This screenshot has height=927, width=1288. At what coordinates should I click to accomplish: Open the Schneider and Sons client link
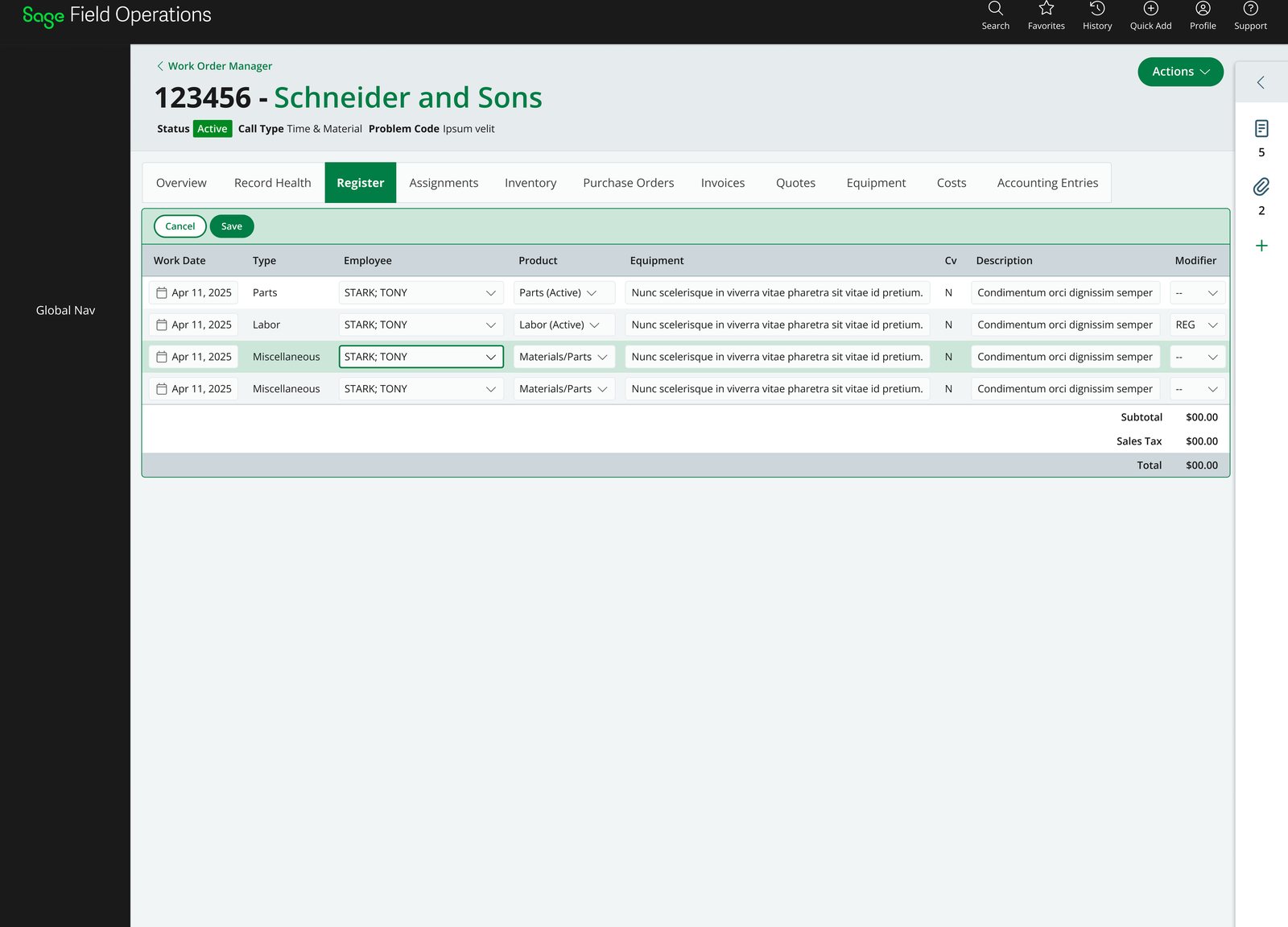tap(408, 97)
